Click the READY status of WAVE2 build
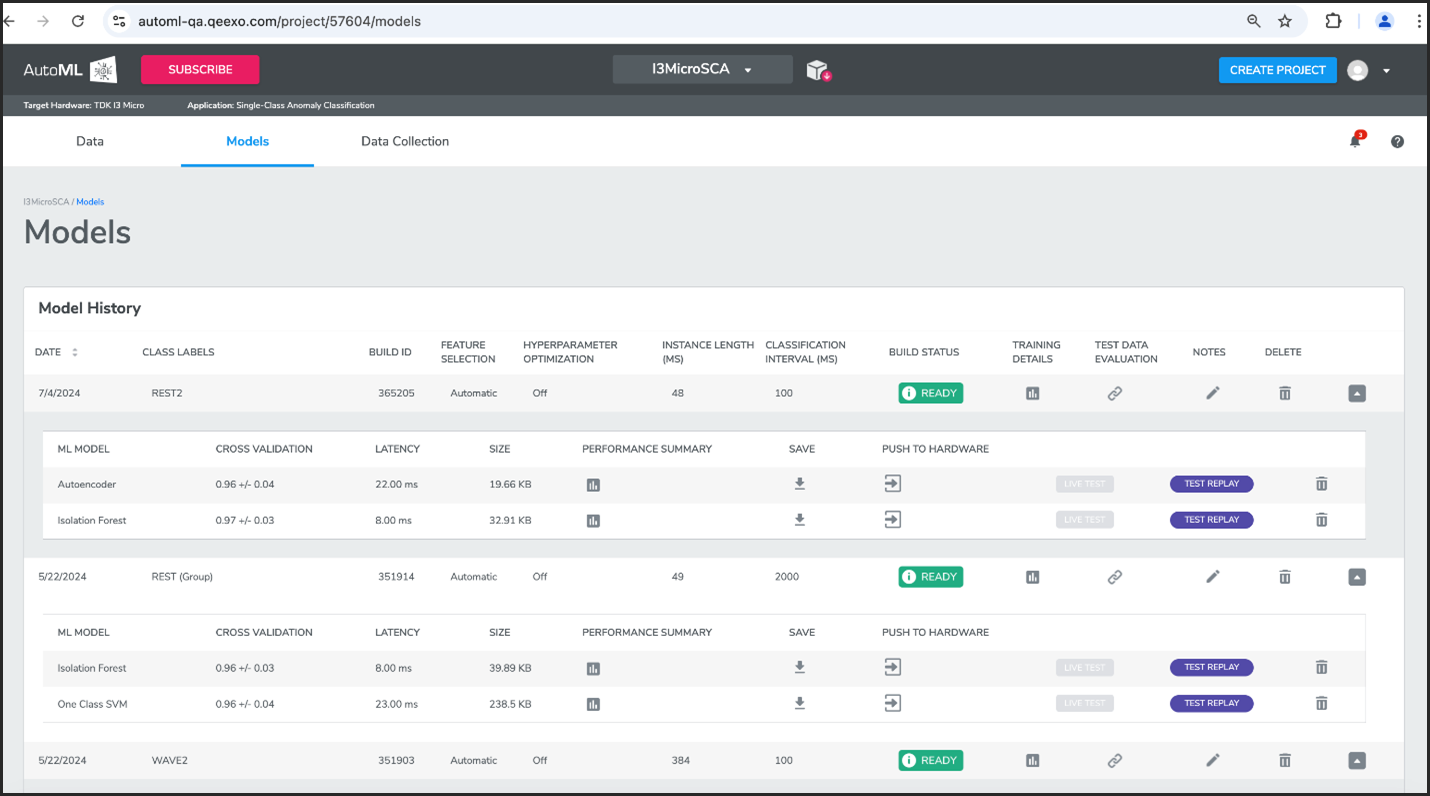The image size is (1430, 796). coord(930,761)
